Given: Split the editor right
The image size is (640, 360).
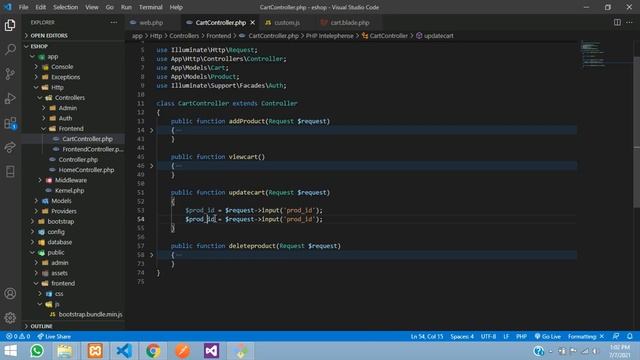Looking at the screenshot, I should point(617,22).
